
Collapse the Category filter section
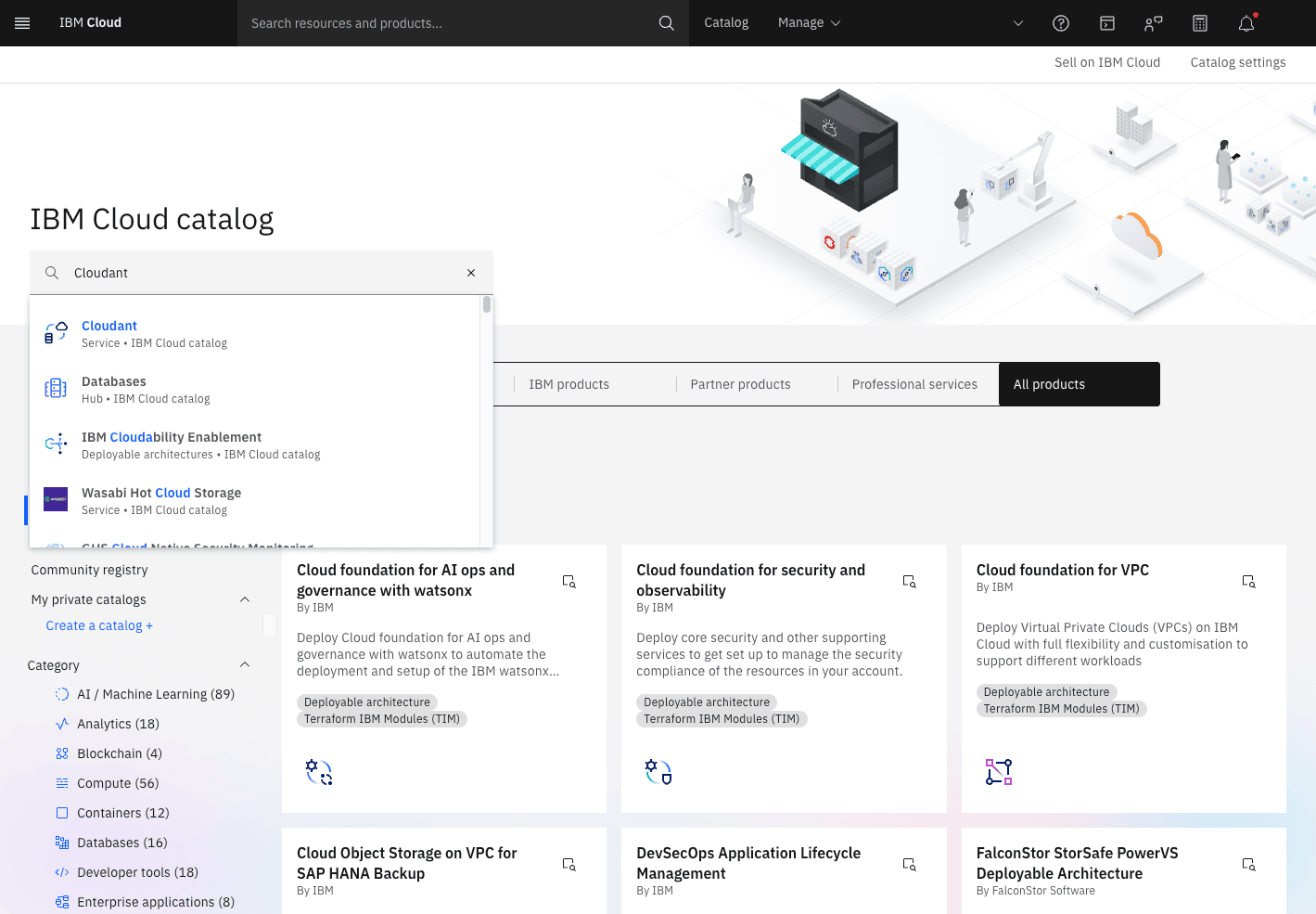tap(245, 664)
